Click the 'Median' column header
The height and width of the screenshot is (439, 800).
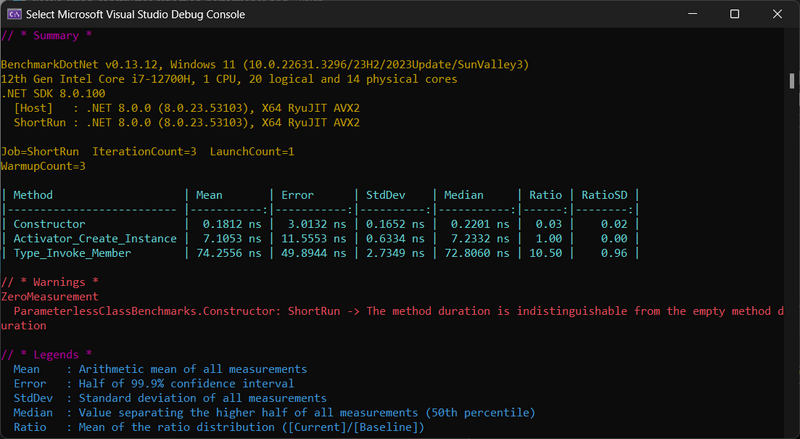[464, 195]
